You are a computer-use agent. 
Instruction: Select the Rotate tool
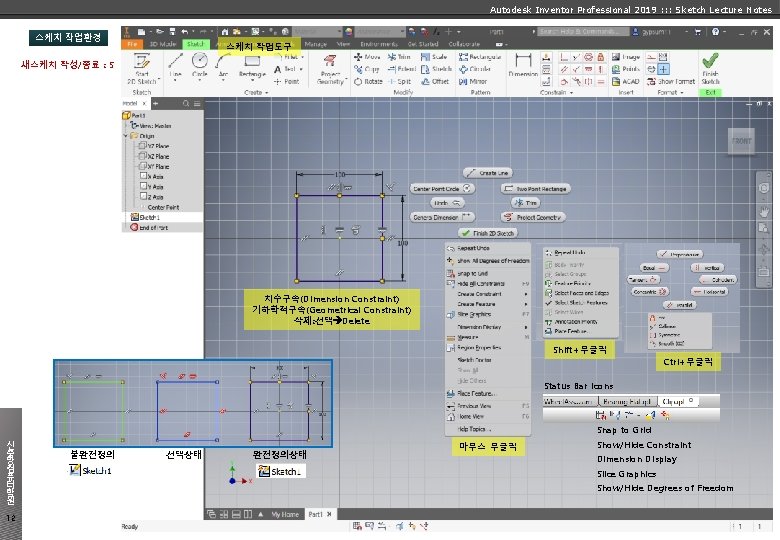tap(368, 81)
